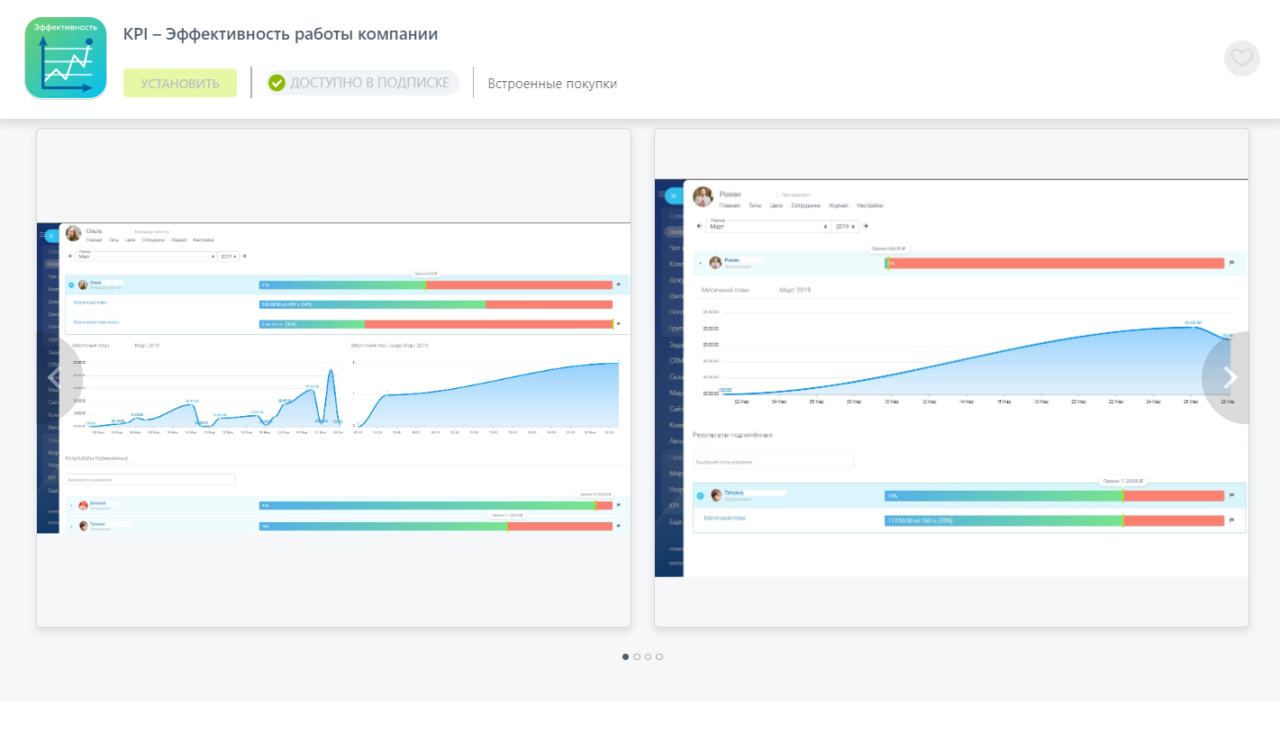Select the second carousel pagination dot
The height and width of the screenshot is (741, 1280).
point(637,657)
